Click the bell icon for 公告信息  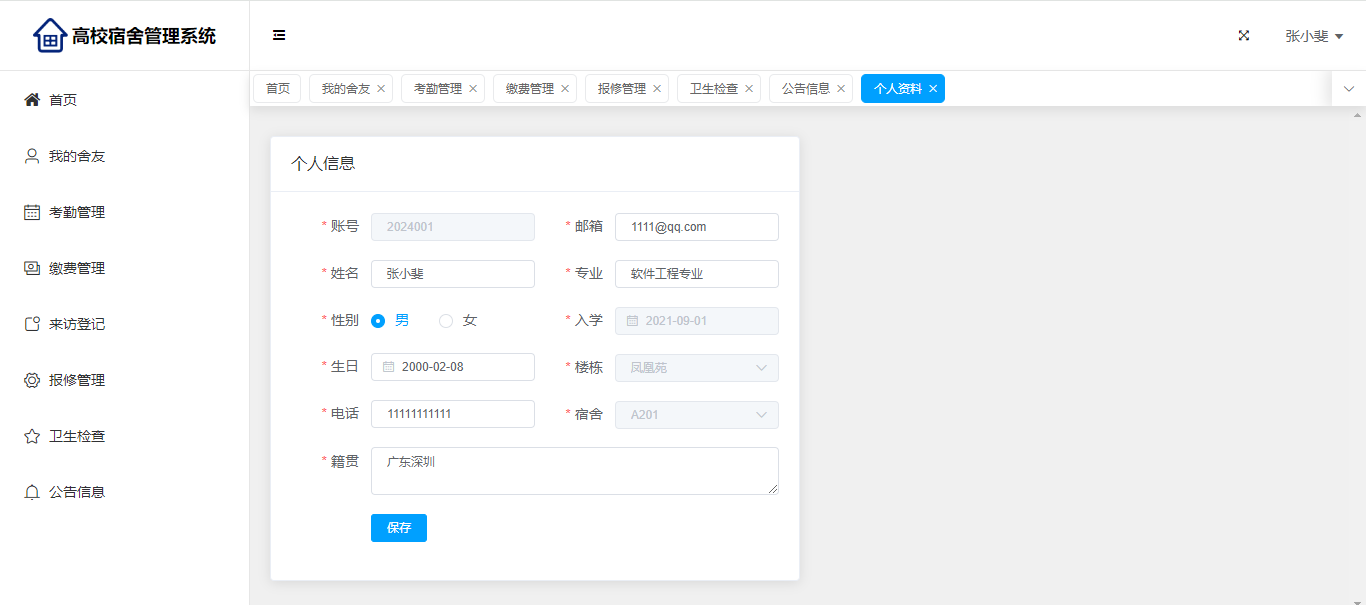(32, 492)
